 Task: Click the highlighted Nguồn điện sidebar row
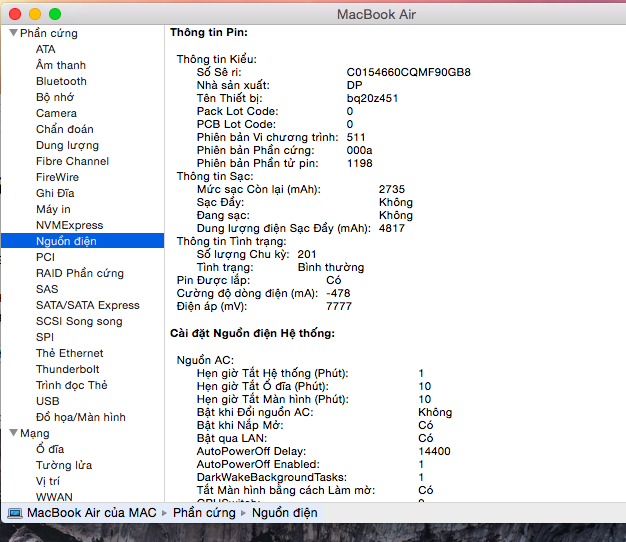click(82, 241)
